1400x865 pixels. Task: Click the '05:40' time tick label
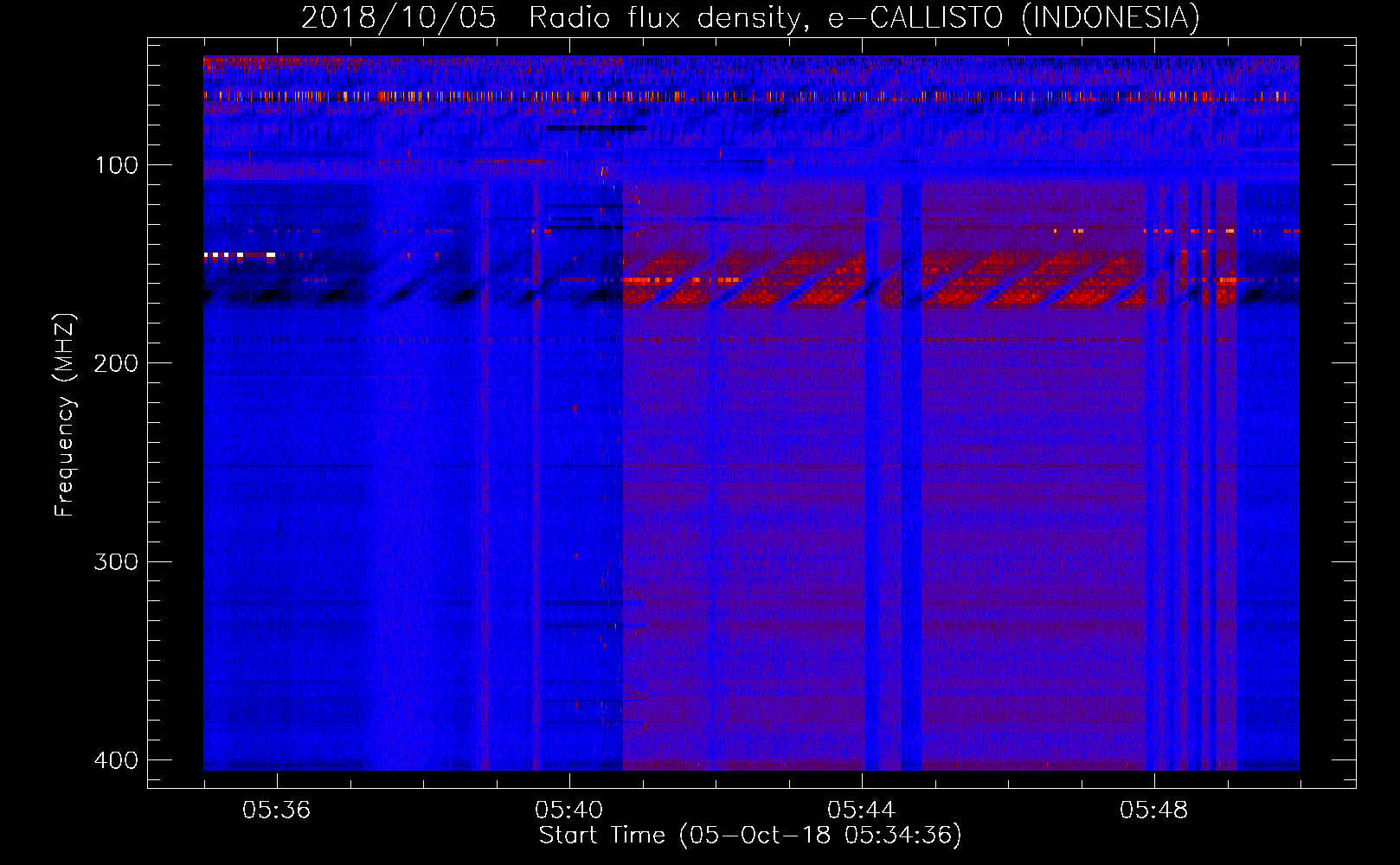click(569, 811)
